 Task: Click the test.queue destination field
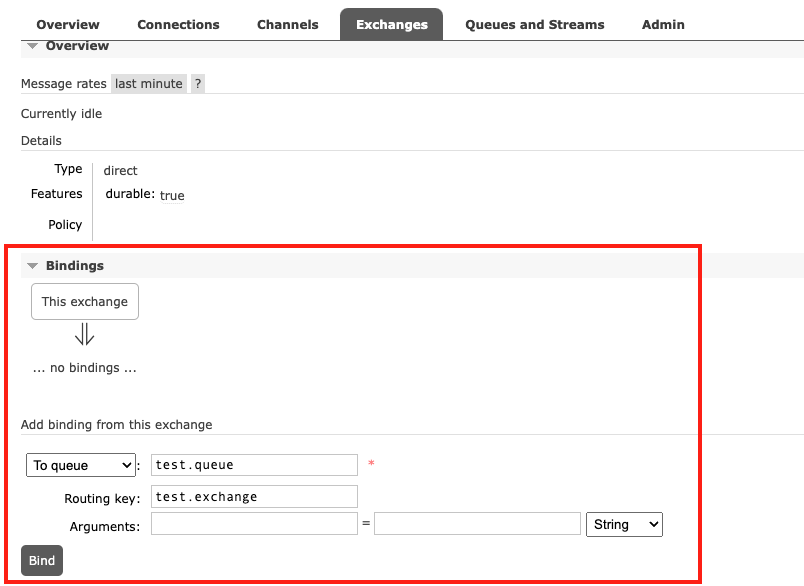[x=252, y=465]
